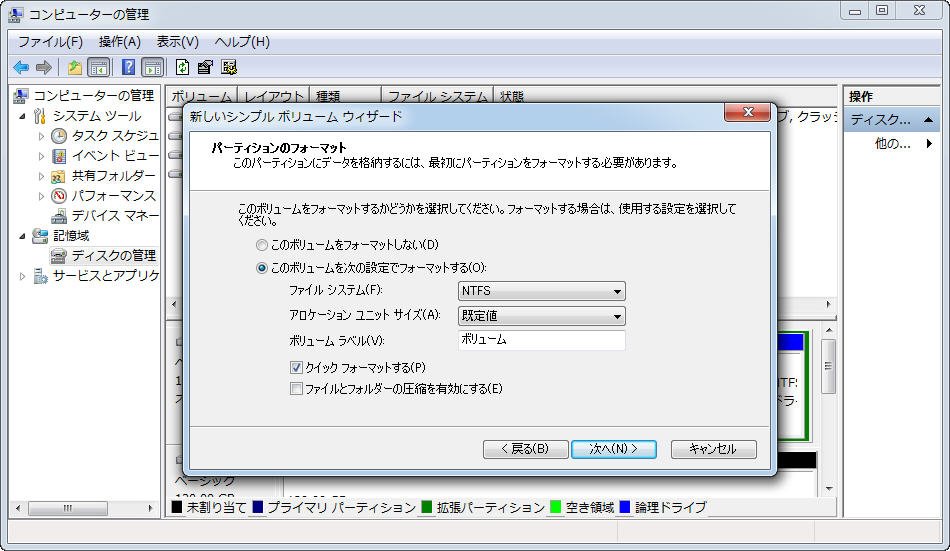Open the ファイル(F) menu
This screenshot has height=551, width=950.
click(x=50, y=42)
